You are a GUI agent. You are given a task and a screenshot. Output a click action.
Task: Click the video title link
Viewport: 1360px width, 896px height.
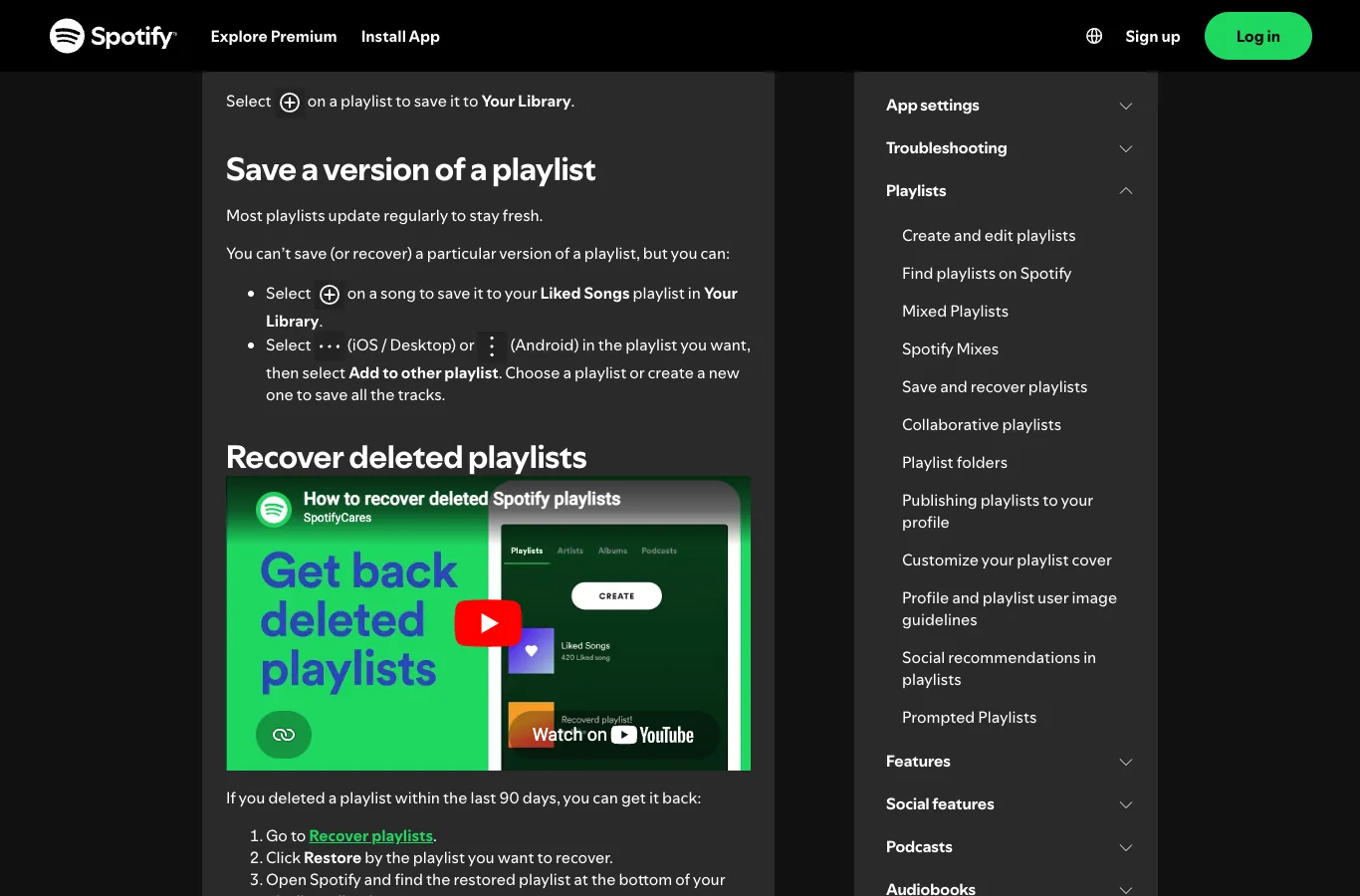tap(462, 499)
